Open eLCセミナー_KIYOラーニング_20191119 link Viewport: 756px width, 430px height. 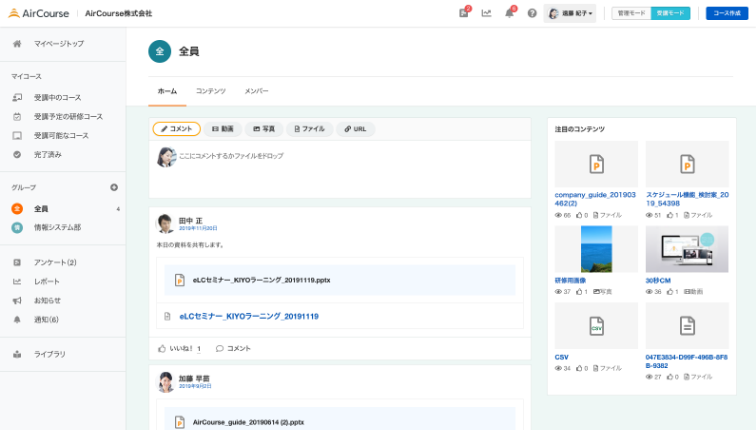pyautogui.click(x=249, y=316)
